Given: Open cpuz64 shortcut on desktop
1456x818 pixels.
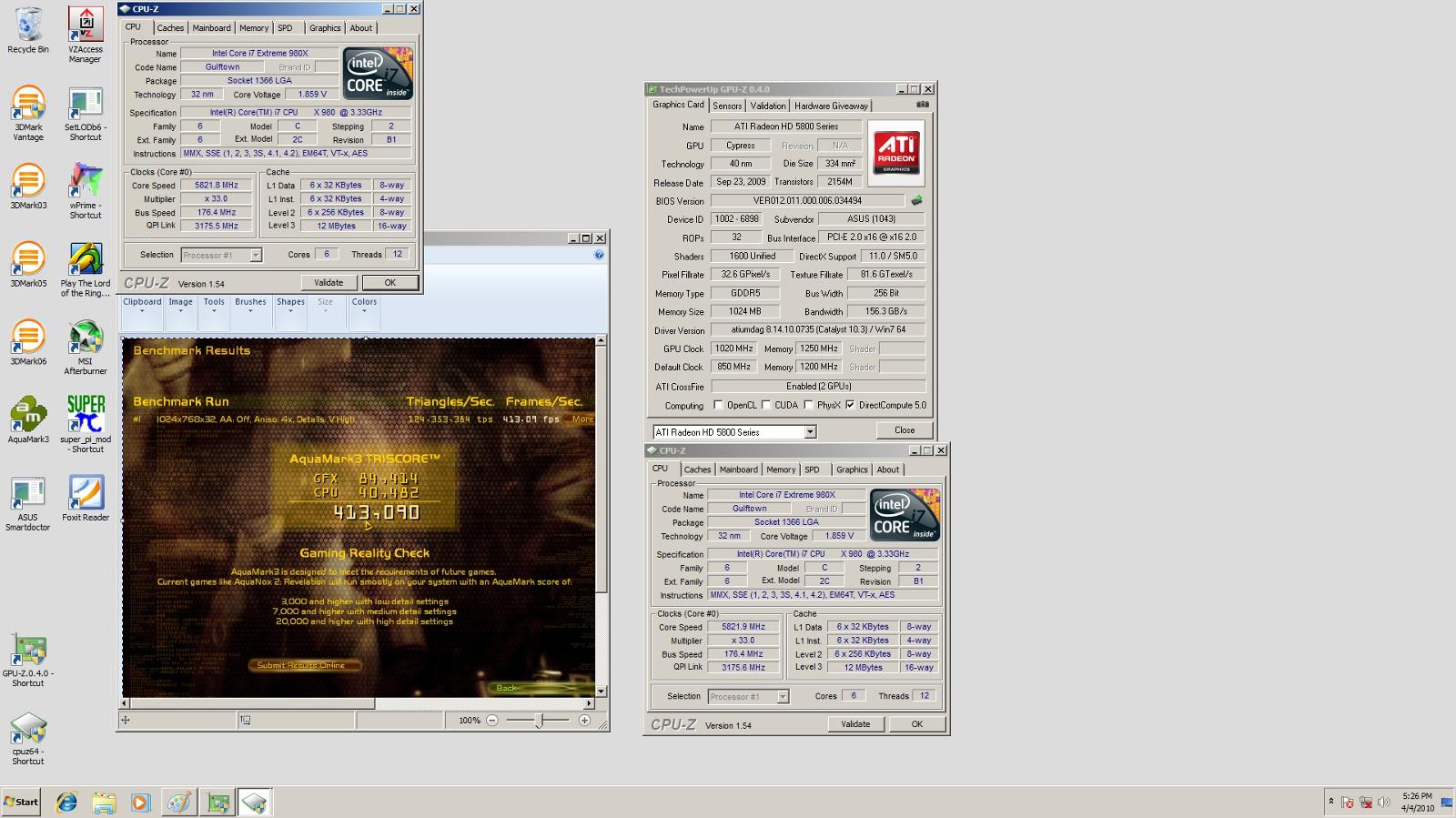Looking at the screenshot, I should click(28, 738).
